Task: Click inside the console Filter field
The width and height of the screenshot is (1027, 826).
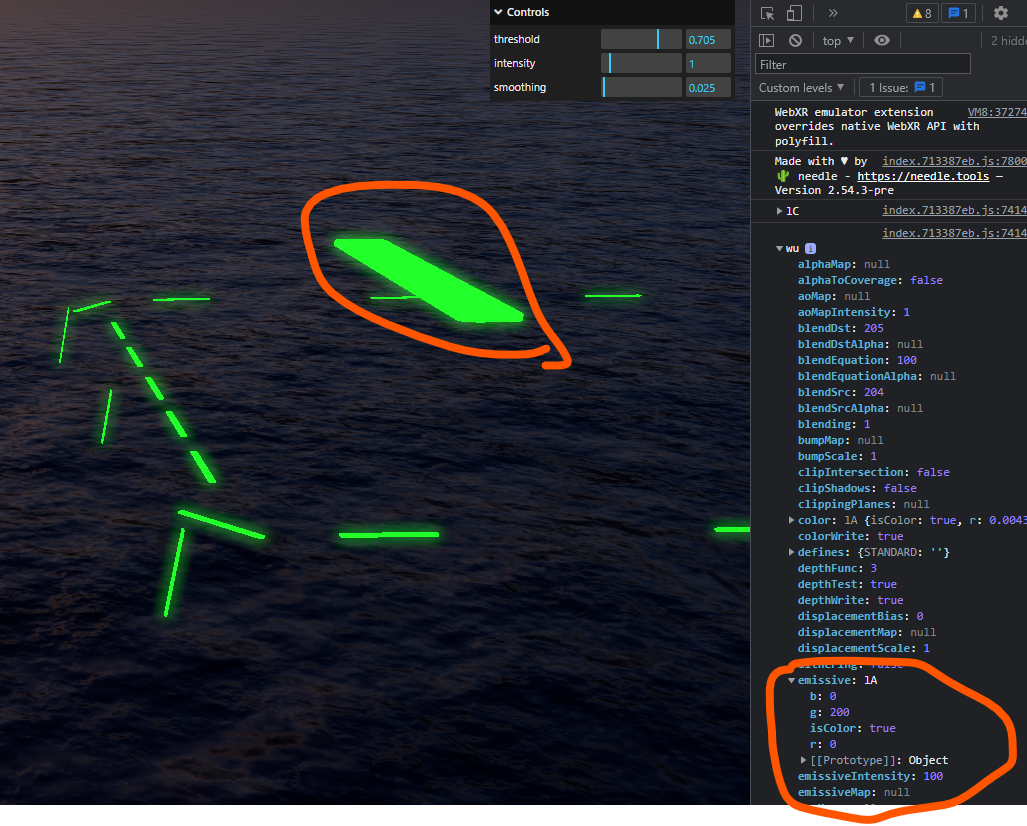Action: [x=862, y=63]
